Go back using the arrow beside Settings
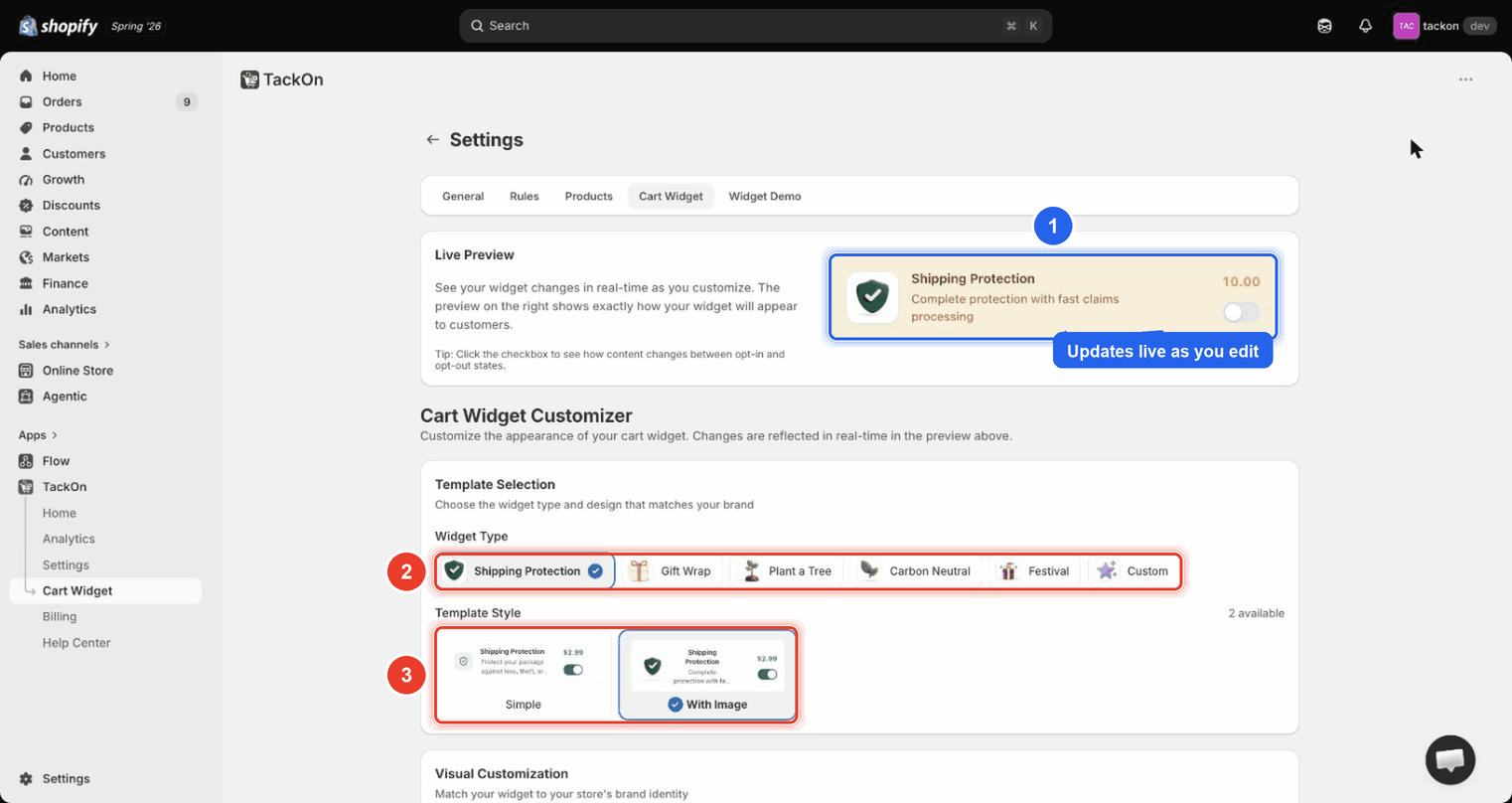 pyautogui.click(x=432, y=140)
